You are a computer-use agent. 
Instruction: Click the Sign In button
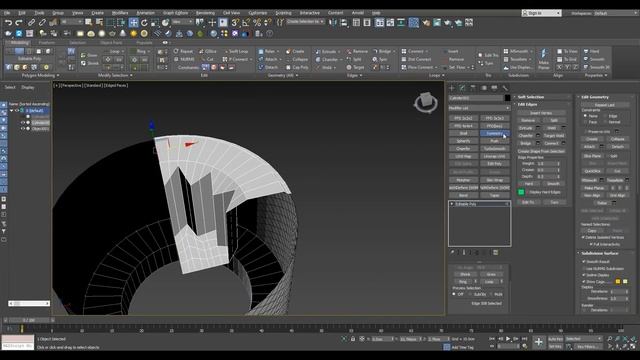[541, 13]
